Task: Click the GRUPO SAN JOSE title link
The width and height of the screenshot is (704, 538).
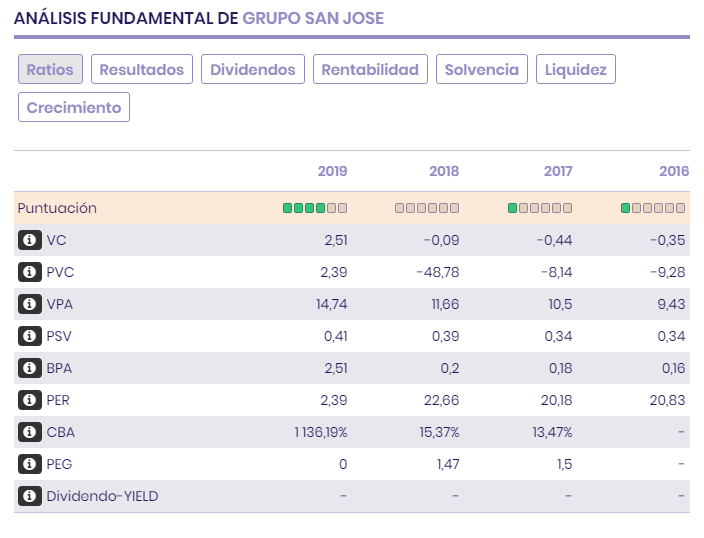Action: tap(313, 18)
